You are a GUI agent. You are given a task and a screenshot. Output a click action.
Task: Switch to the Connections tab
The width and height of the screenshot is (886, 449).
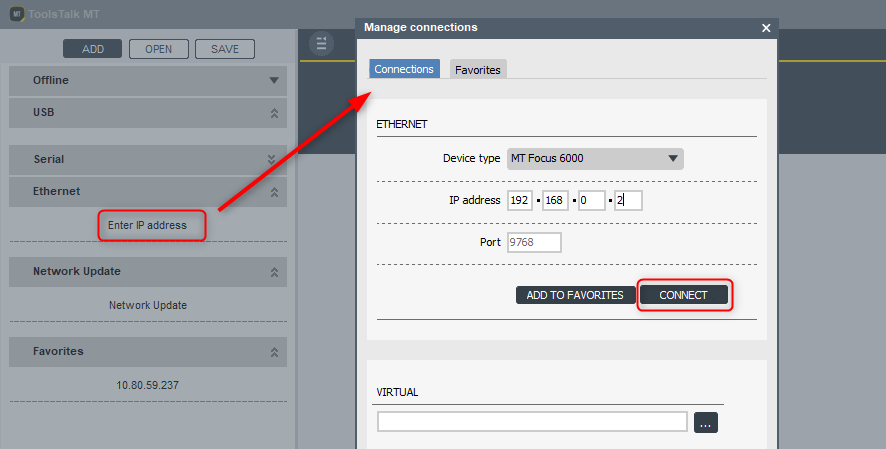[404, 69]
